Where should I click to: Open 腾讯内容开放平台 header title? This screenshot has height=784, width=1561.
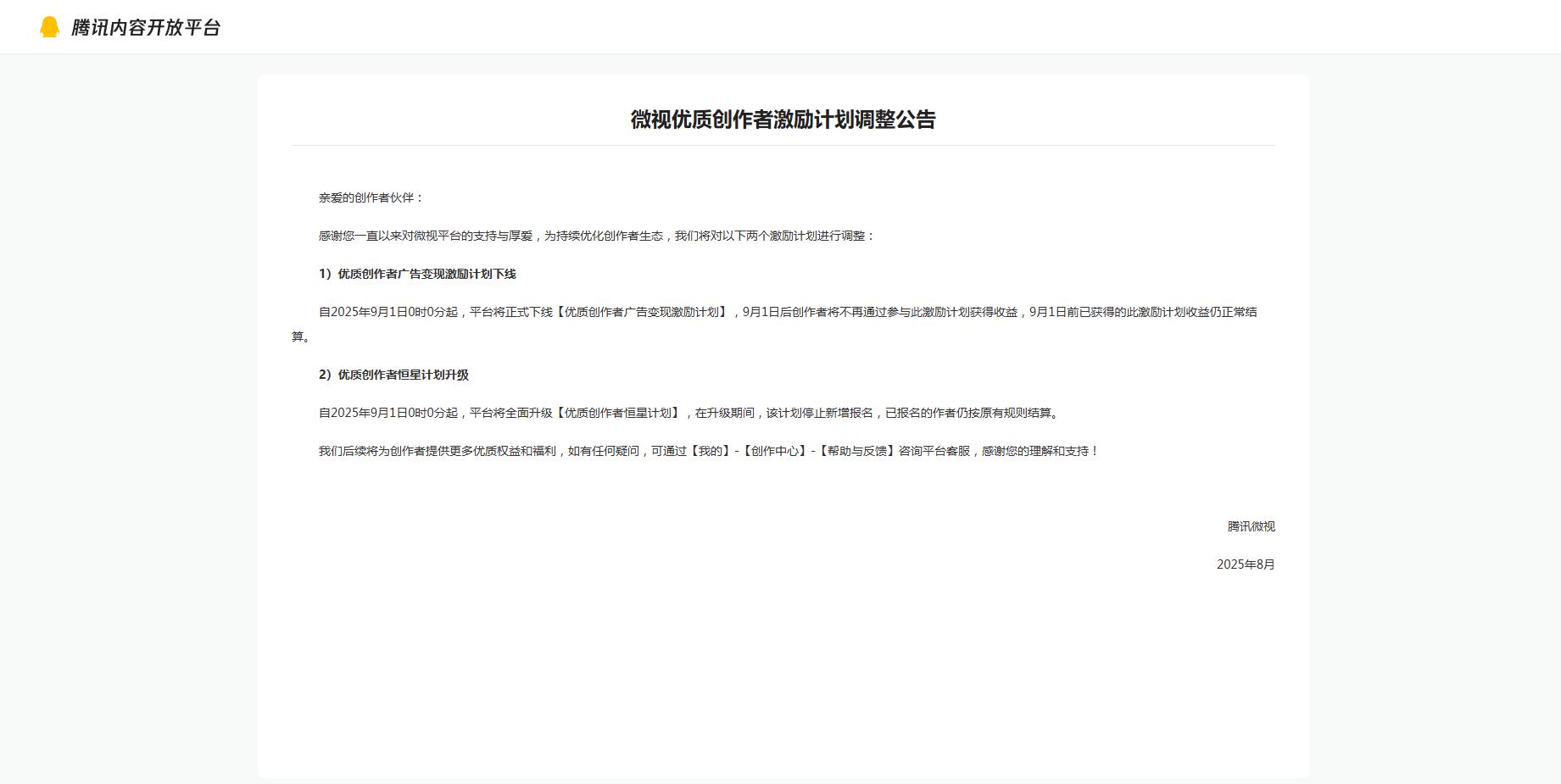click(x=146, y=27)
